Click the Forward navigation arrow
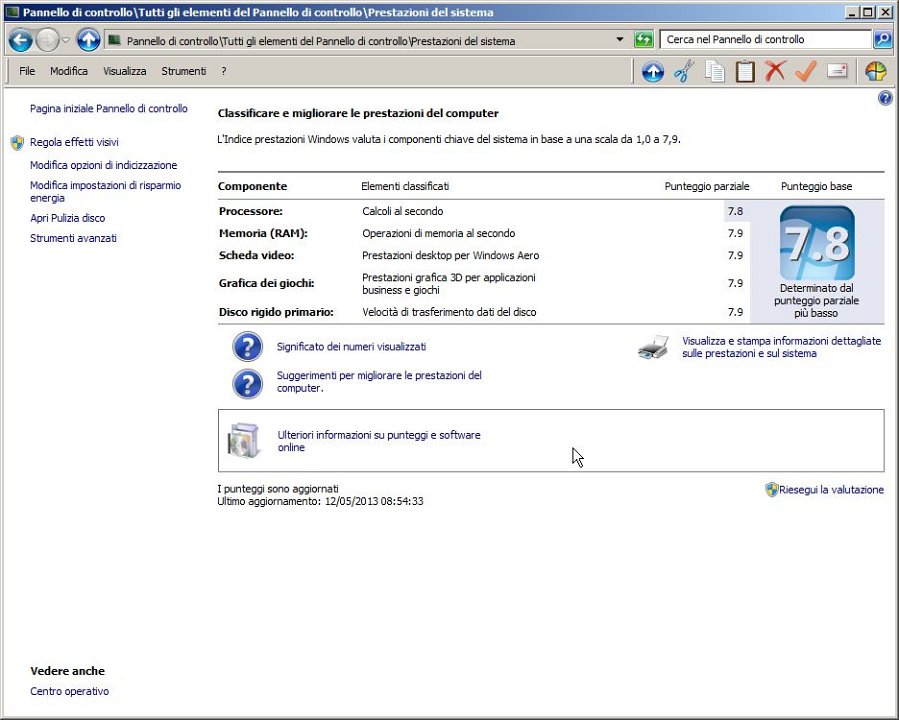The height and width of the screenshot is (720, 899). point(48,40)
